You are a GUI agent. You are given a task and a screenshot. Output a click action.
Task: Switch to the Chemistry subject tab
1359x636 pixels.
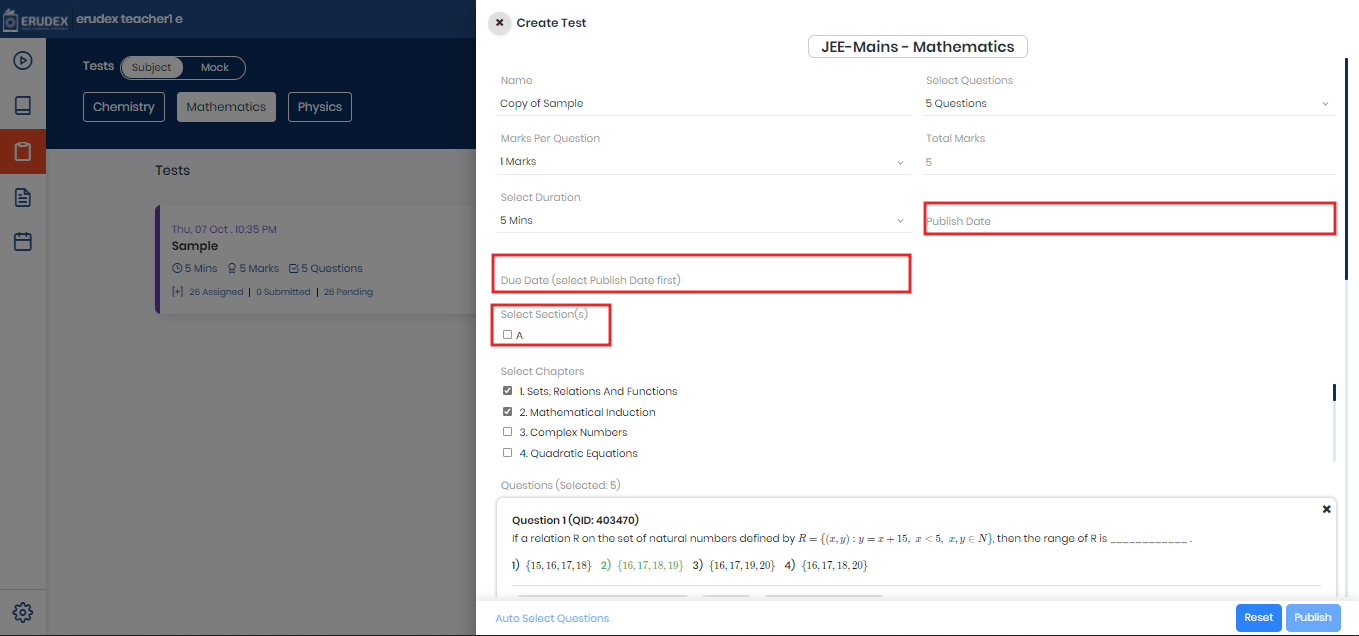click(x=124, y=107)
